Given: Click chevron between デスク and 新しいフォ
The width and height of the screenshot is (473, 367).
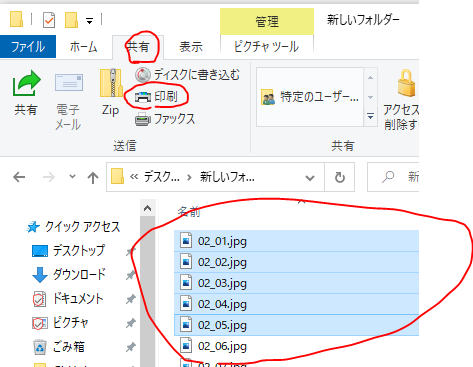Looking at the screenshot, I should click(189, 177).
